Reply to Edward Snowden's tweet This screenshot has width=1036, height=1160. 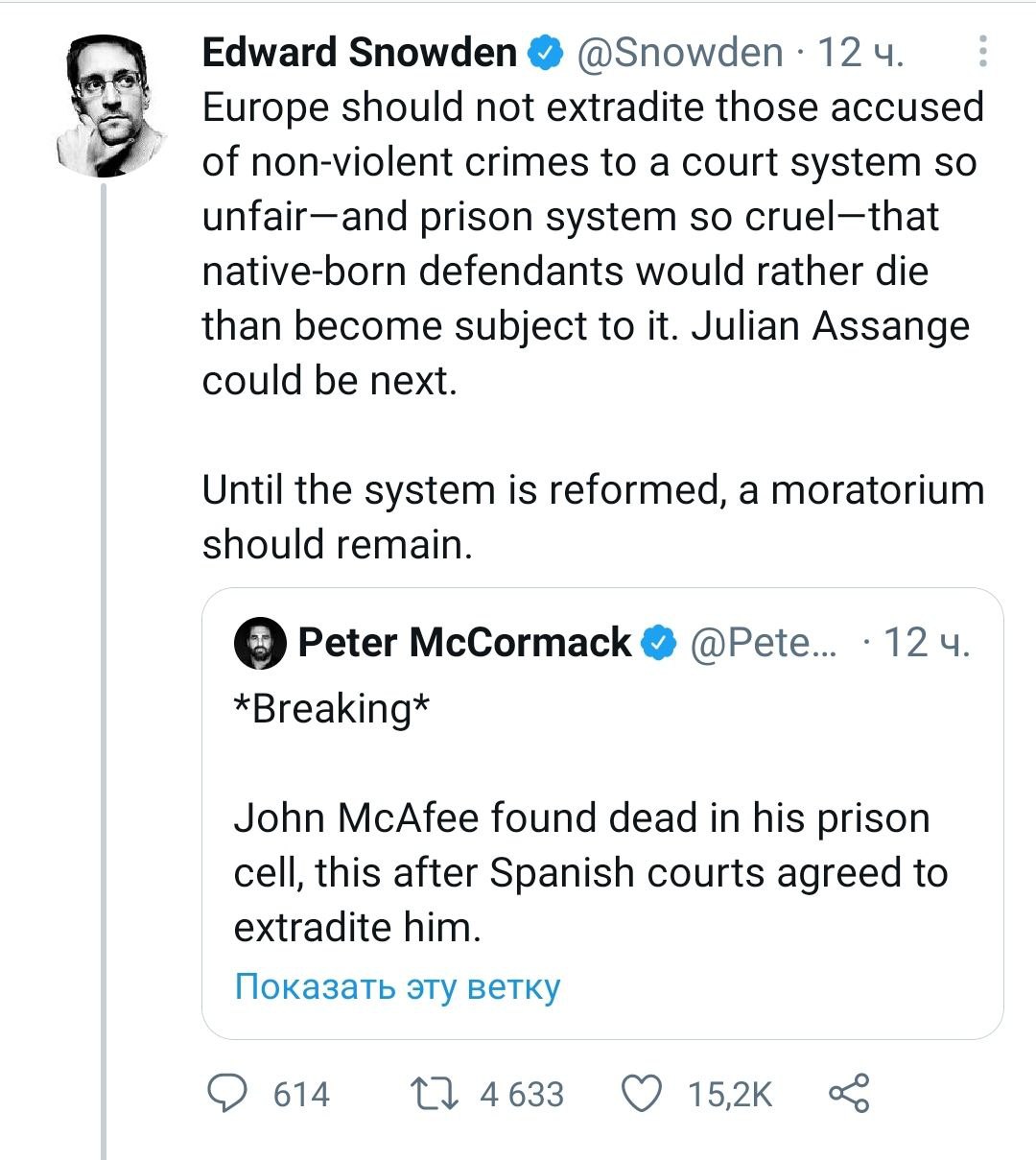[229, 1094]
